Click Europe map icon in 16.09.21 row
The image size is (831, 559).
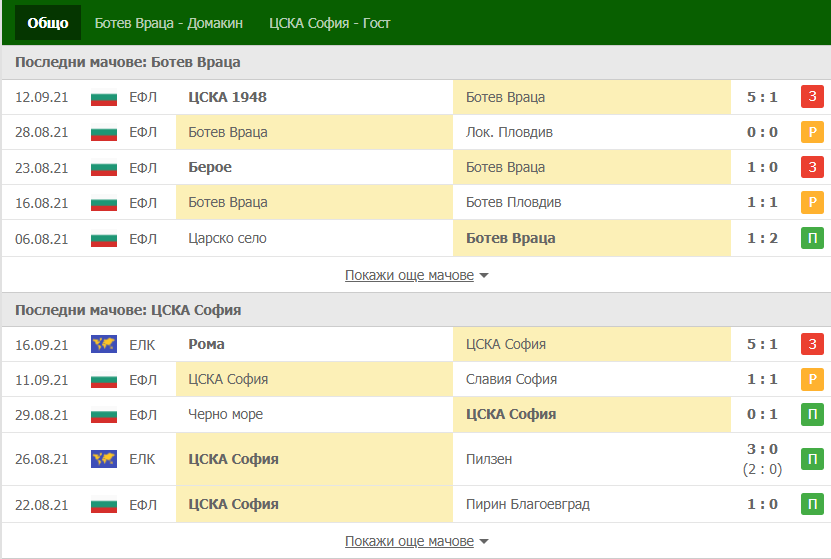[x=104, y=344]
